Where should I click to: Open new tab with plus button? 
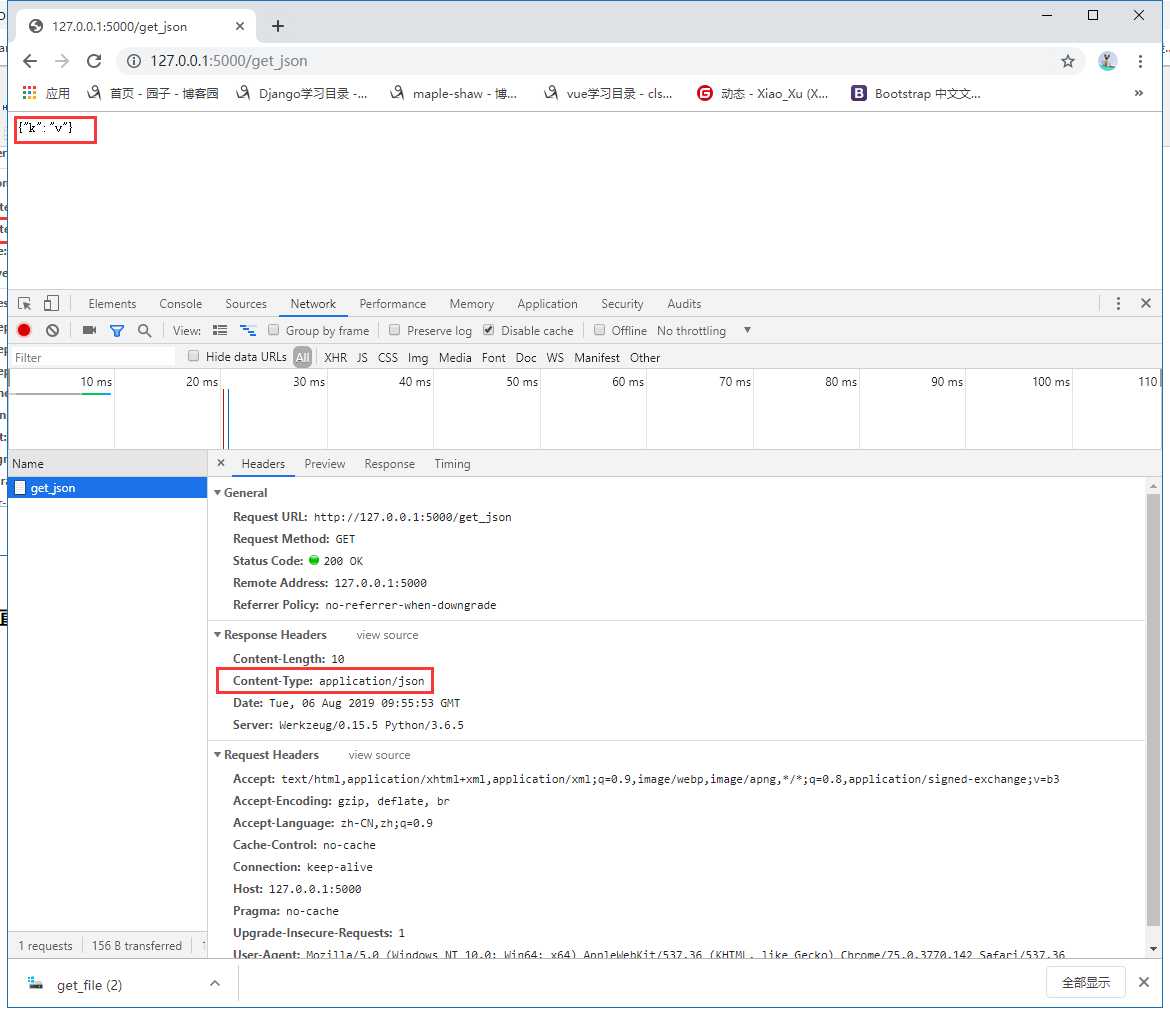pos(278,26)
